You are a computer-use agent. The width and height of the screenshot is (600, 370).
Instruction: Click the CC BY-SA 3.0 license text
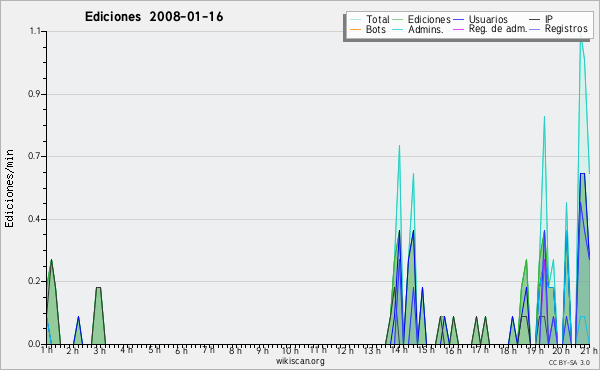coord(569,362)
